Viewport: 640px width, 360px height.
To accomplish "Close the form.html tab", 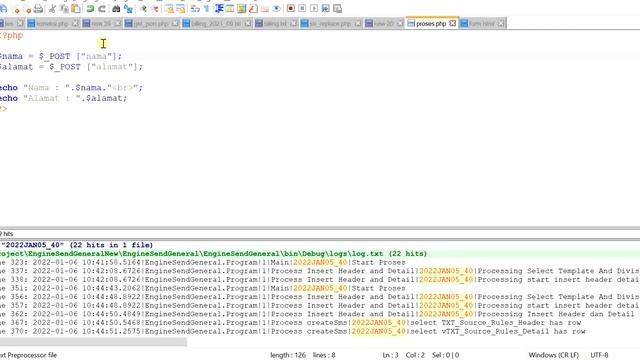I will [501, 24].
